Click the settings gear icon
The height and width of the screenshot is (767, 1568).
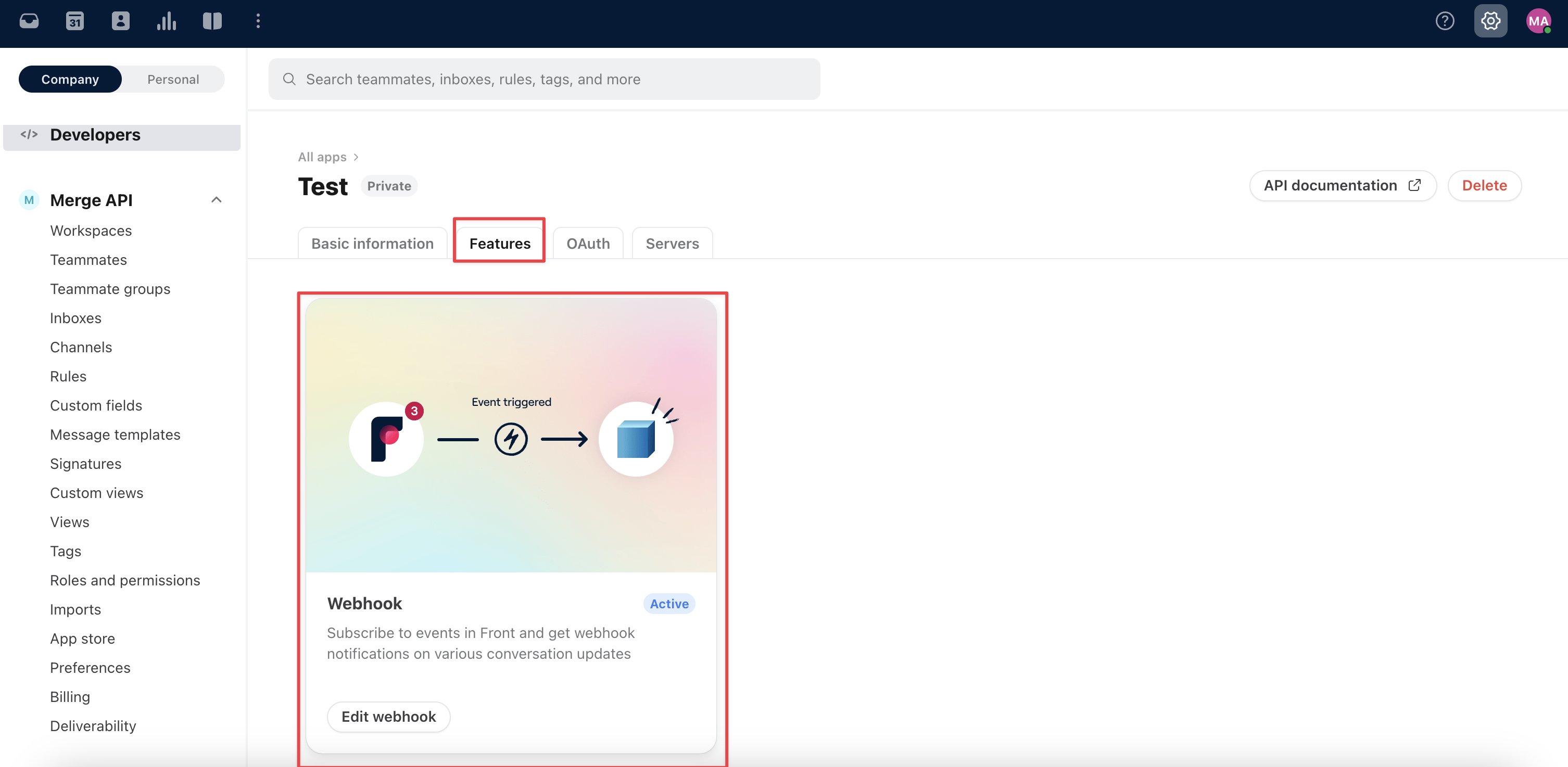click(1490, 21)
